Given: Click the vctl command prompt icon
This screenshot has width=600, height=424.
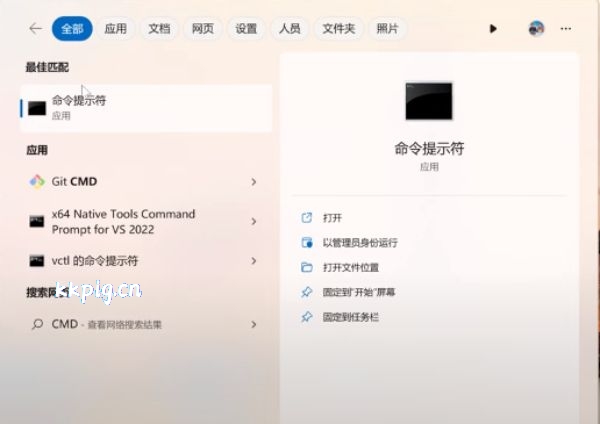Looking at the screenshot, I should tap(37, 261).
